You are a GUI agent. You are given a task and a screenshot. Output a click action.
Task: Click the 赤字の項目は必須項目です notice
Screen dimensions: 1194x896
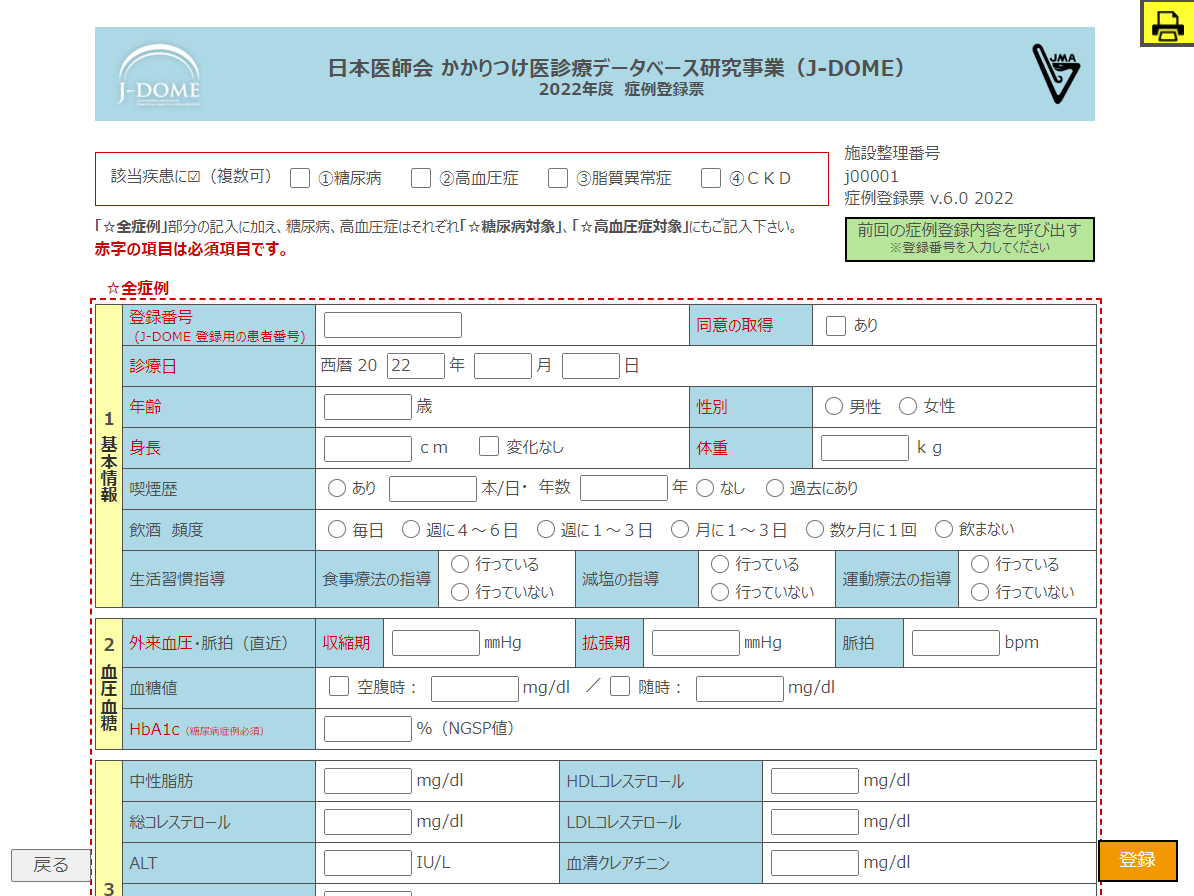pyautogui.click(x=191, y=250)
